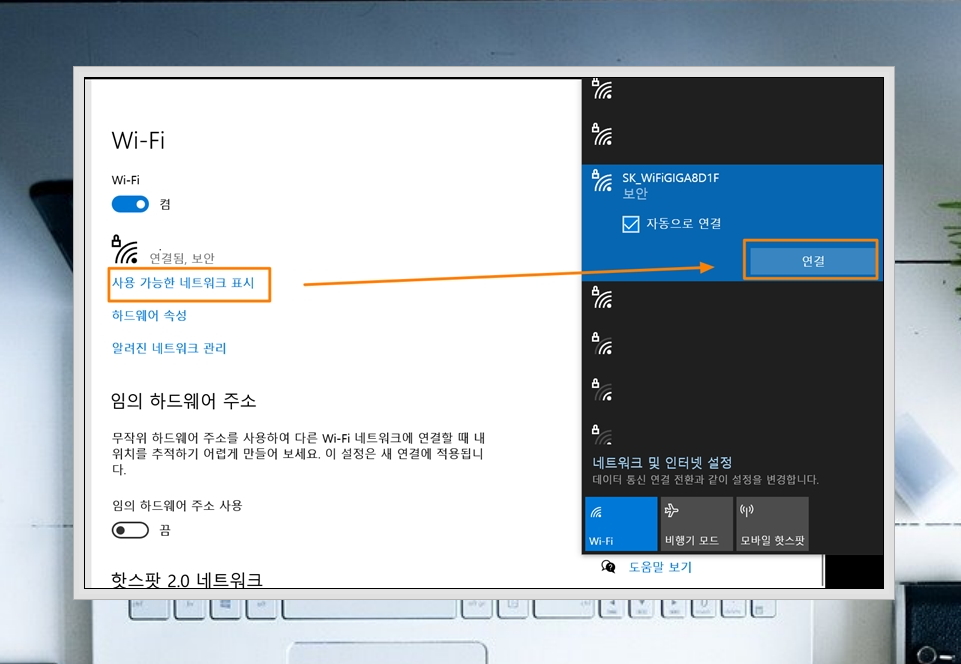Click the 핫스팟 2.0 네트워크 heading
Viewport: 961px width, 664px height.
point(186,579)
